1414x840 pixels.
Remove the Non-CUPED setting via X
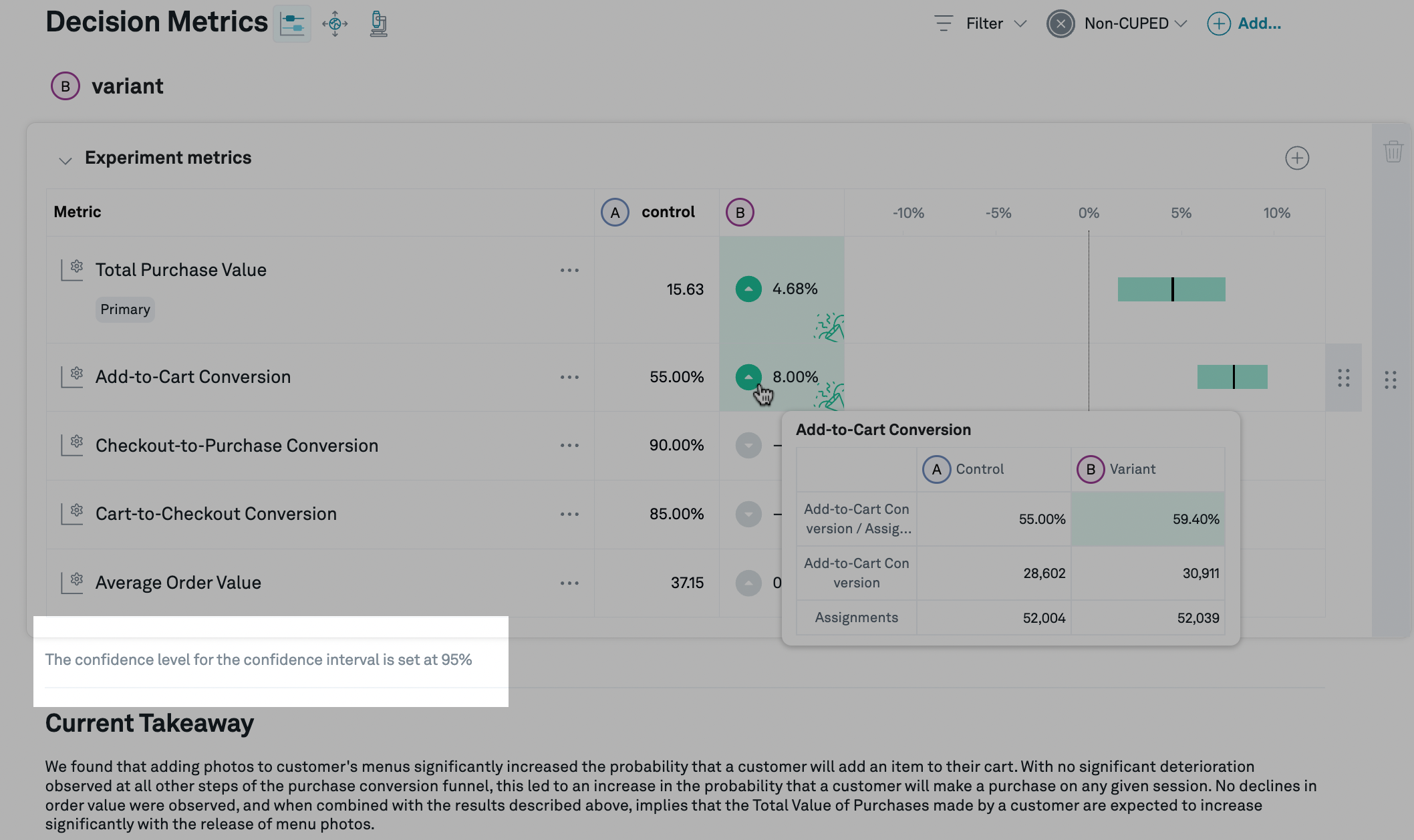[1060, 24]
